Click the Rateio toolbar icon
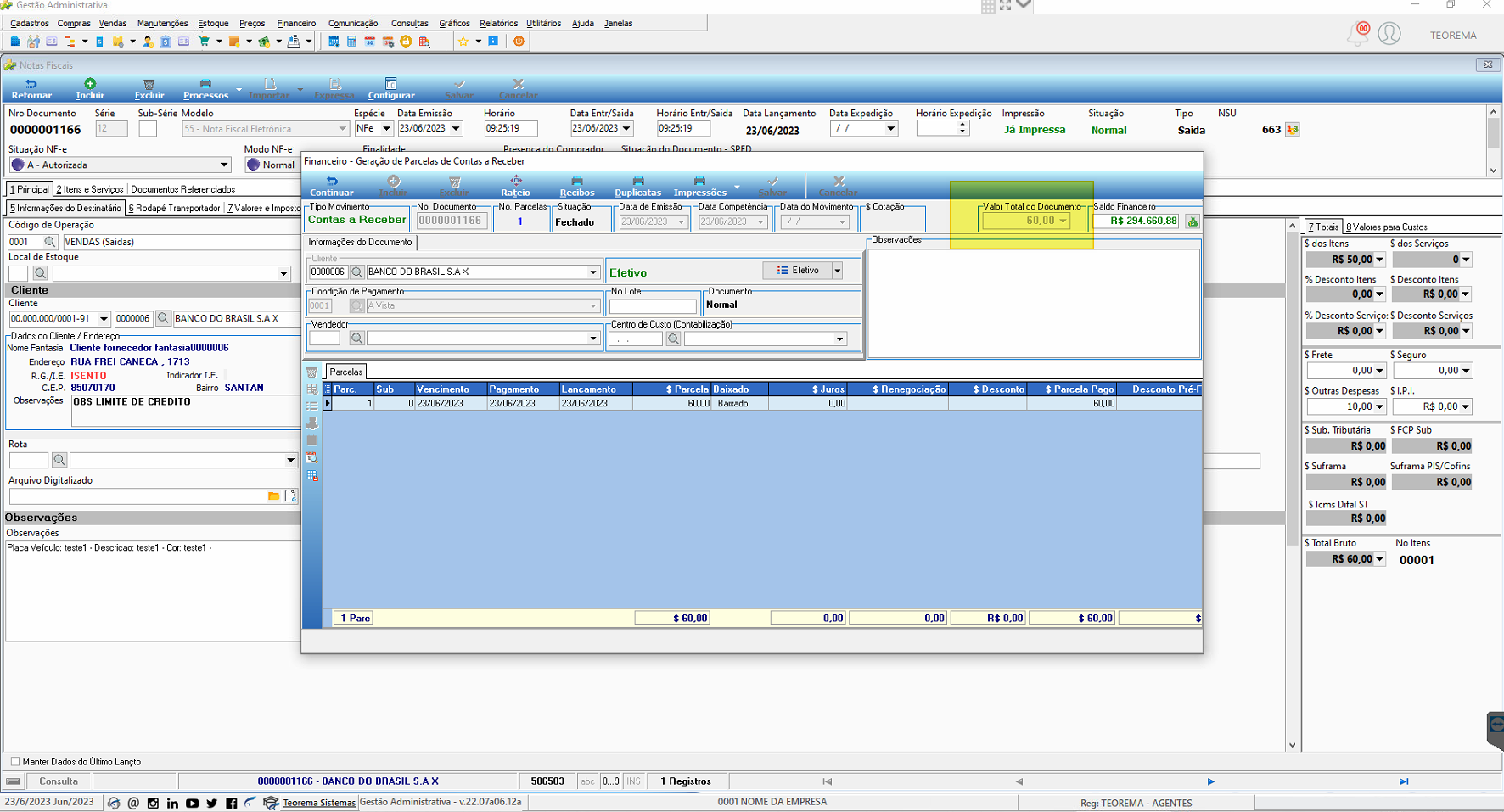Screen dimensions: 1504x812 [515, 181]
